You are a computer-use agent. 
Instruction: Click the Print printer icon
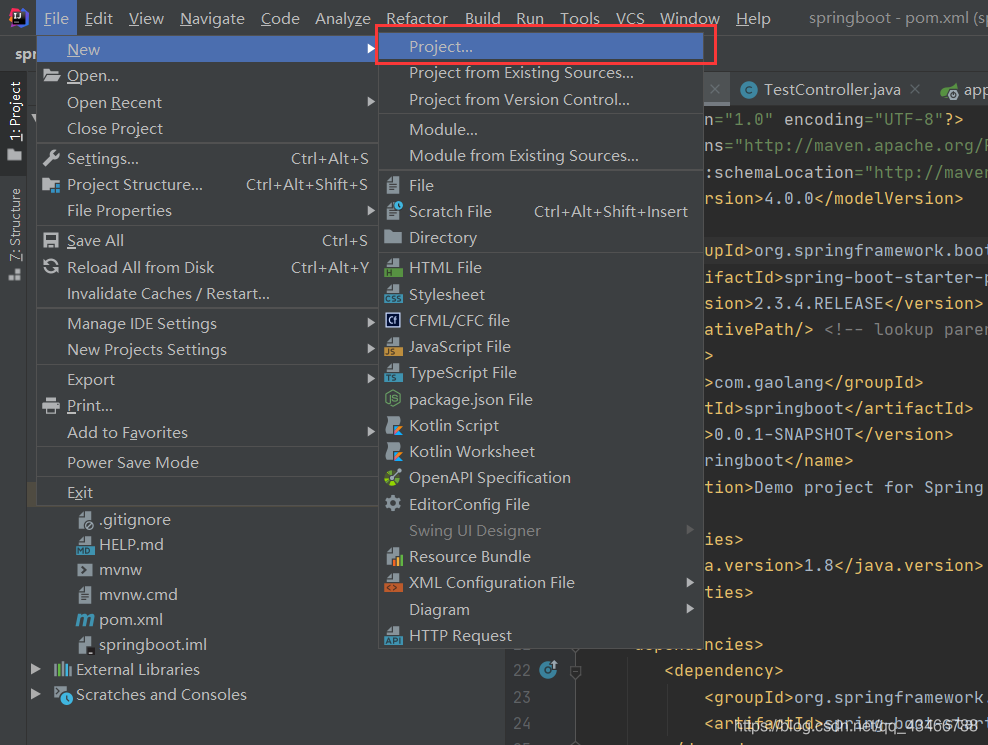(51, 406)
